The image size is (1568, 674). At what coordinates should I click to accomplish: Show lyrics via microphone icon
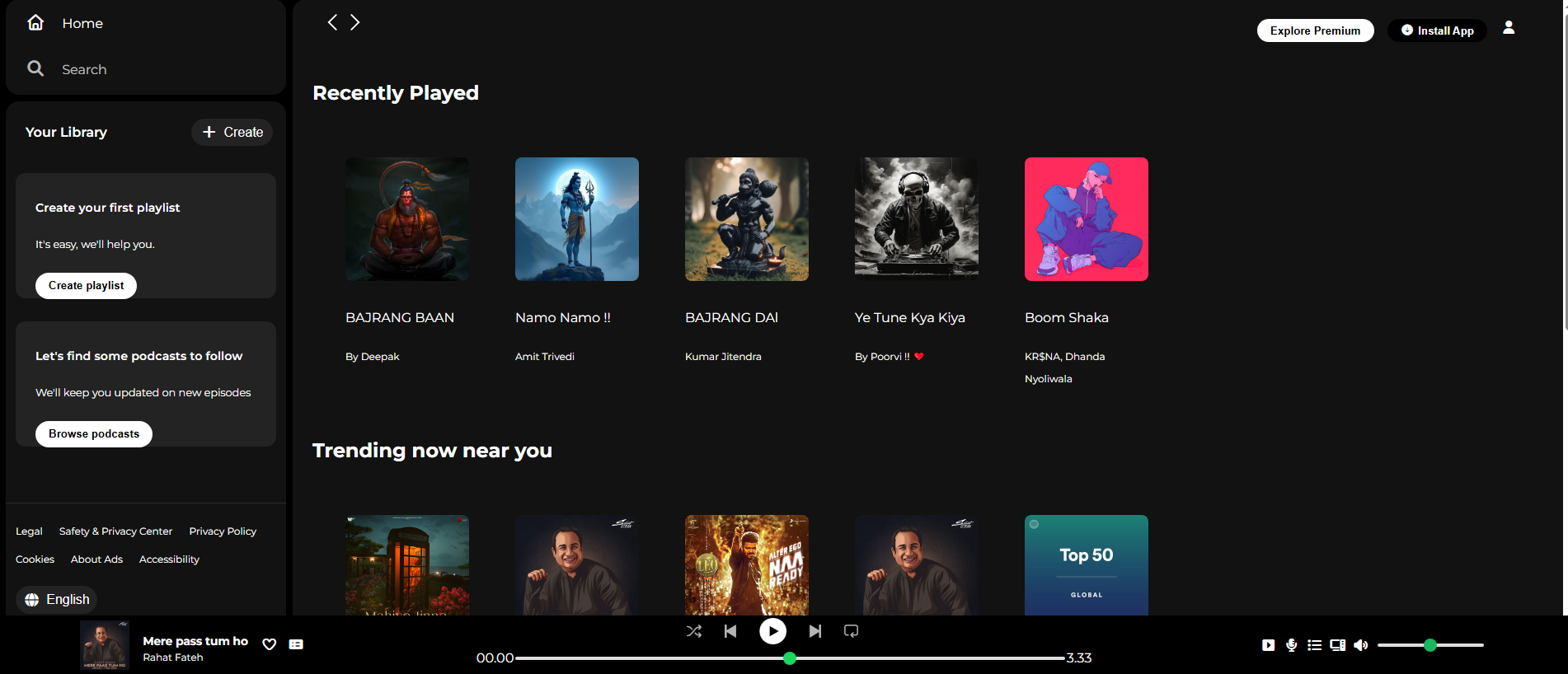pos(1291,645)
